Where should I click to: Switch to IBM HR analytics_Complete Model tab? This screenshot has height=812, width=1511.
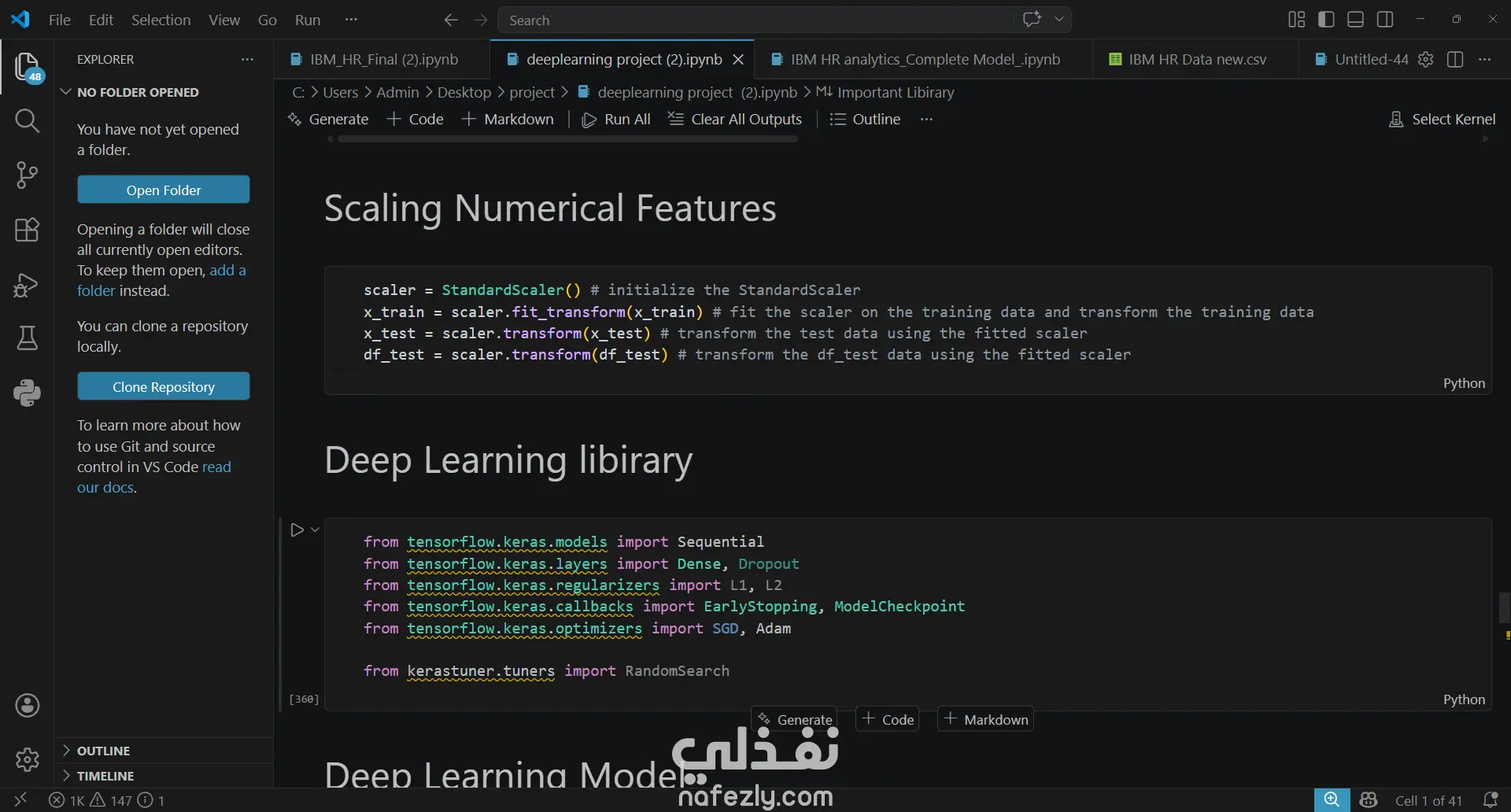(x=925, y=59)
